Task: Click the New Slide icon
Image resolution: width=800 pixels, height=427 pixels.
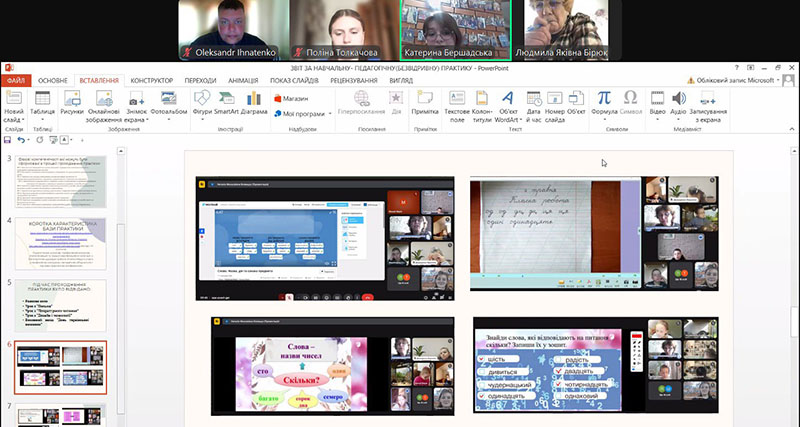Action: tap(14, 98)
